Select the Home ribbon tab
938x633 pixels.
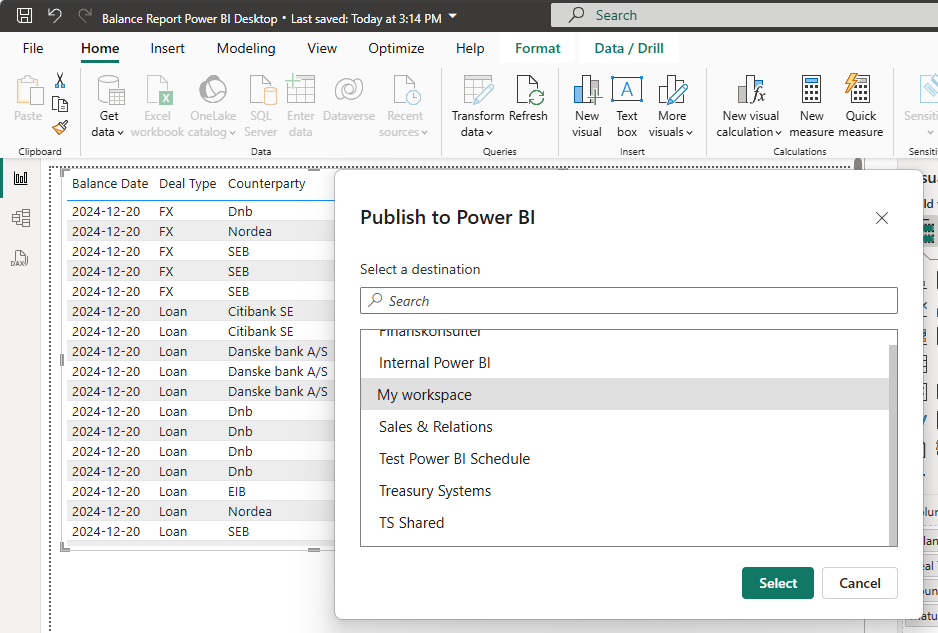click(x=100, y=48)
